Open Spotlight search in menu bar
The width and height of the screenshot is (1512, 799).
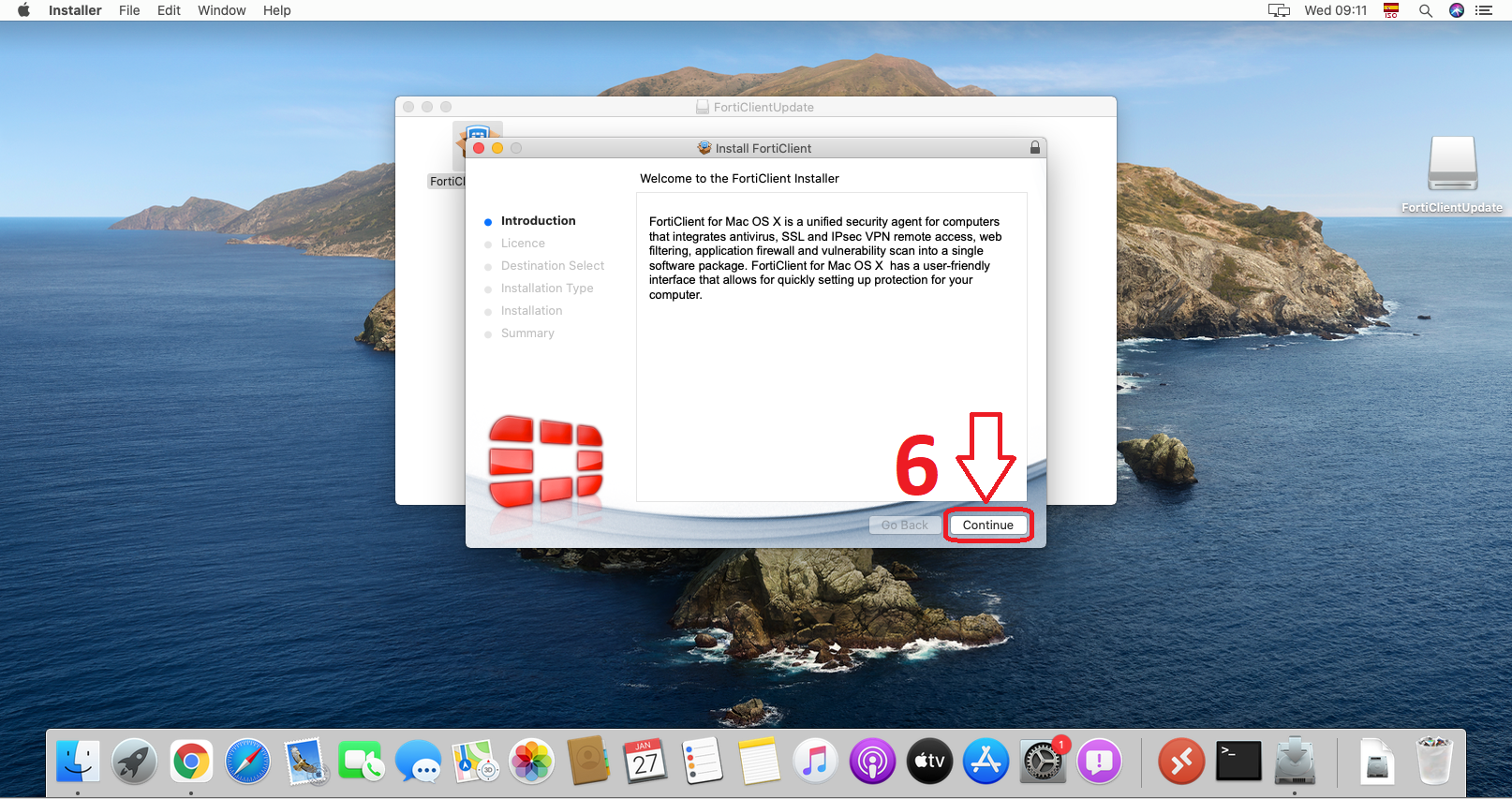(1425, 10)
